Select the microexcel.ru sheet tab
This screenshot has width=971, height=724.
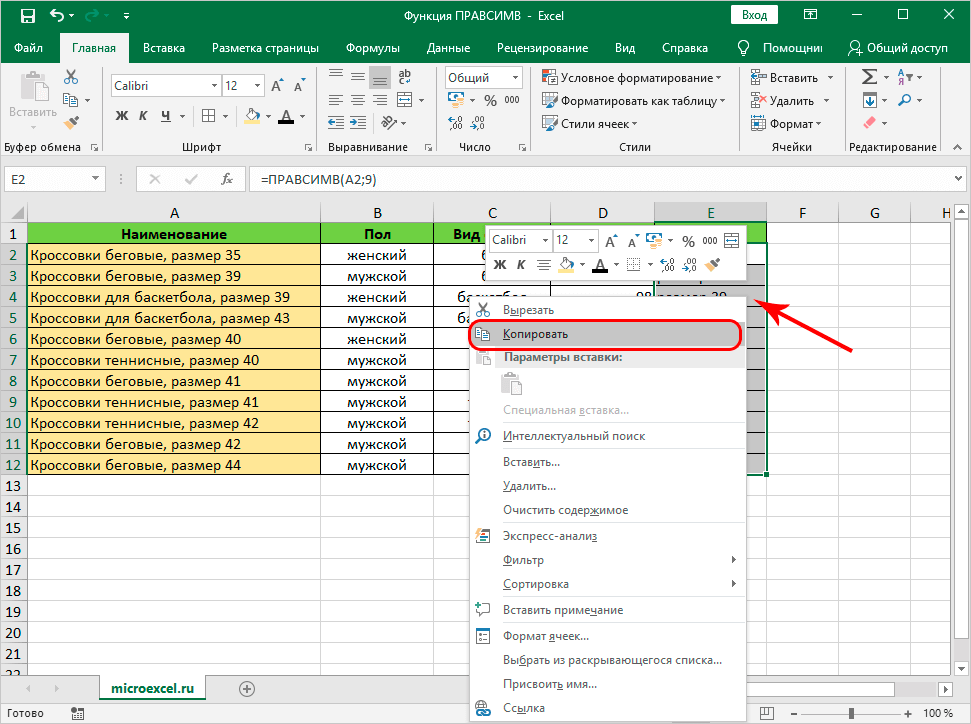click(152, 689)
